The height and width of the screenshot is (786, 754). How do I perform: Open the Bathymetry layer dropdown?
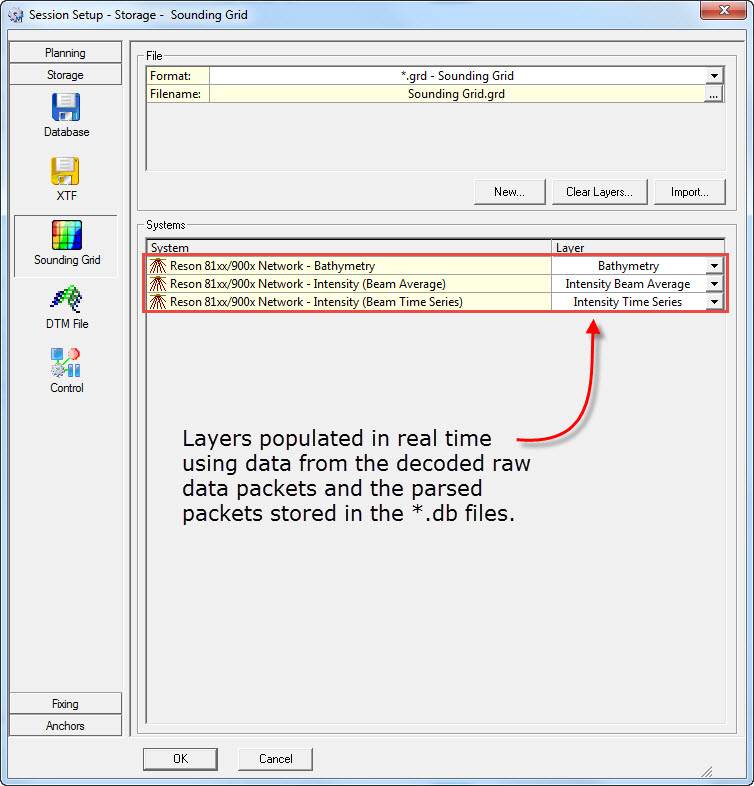click(x=714, y=266)
